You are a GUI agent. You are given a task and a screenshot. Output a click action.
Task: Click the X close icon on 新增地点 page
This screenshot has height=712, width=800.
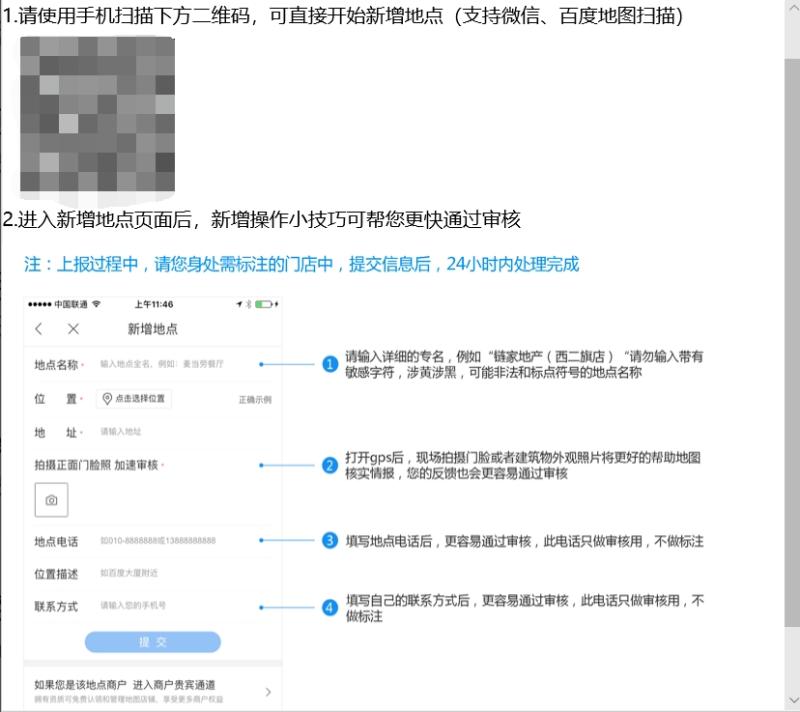[x=72, y=328]
